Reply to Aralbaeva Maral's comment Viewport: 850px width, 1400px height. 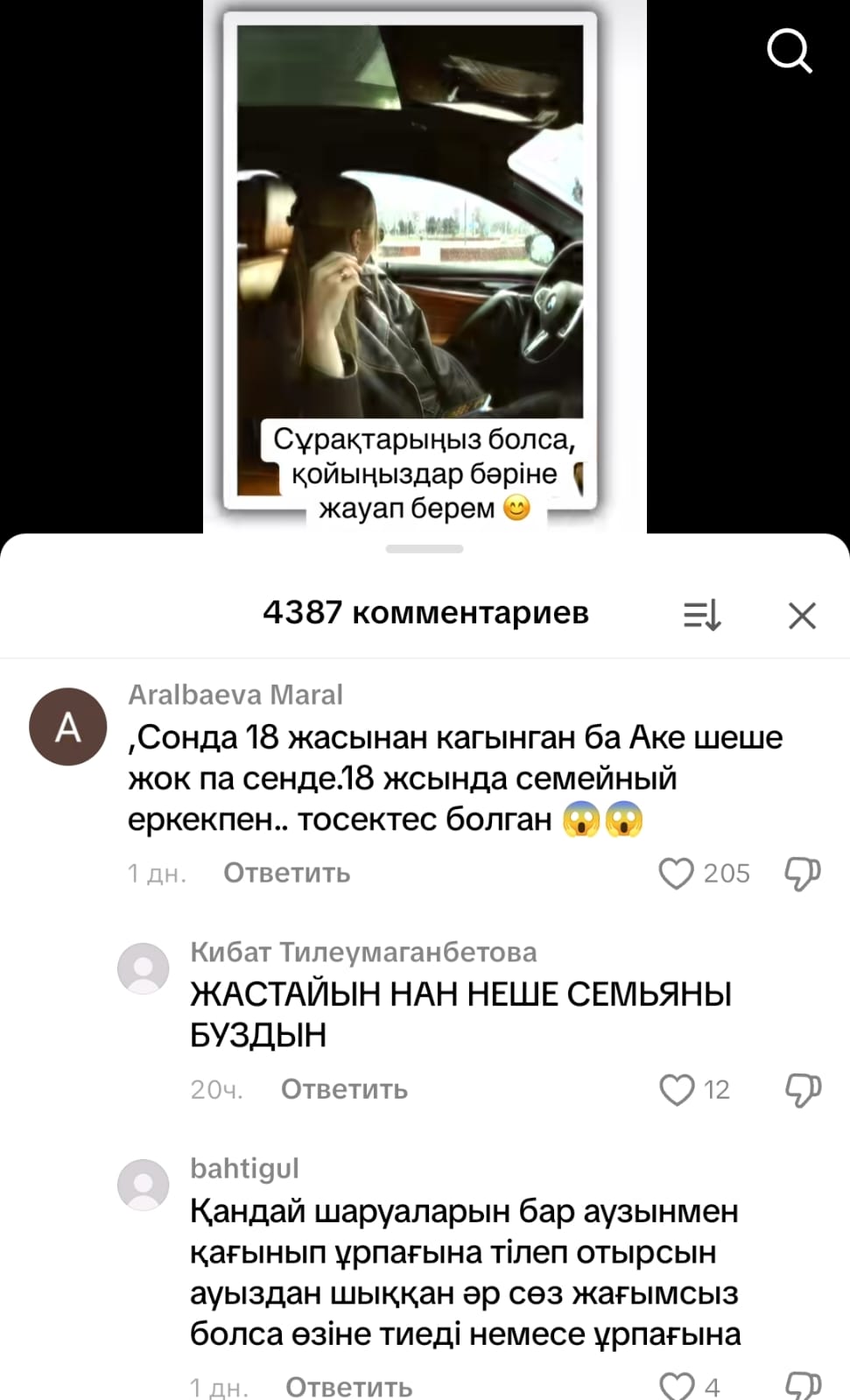[286, 873]
